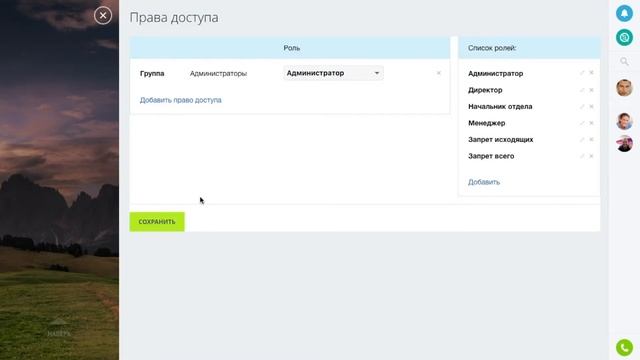The height and width of the screenshot is (360, 640).
Task: Select Запрет всего in the roles list
Action: (491, 156)
